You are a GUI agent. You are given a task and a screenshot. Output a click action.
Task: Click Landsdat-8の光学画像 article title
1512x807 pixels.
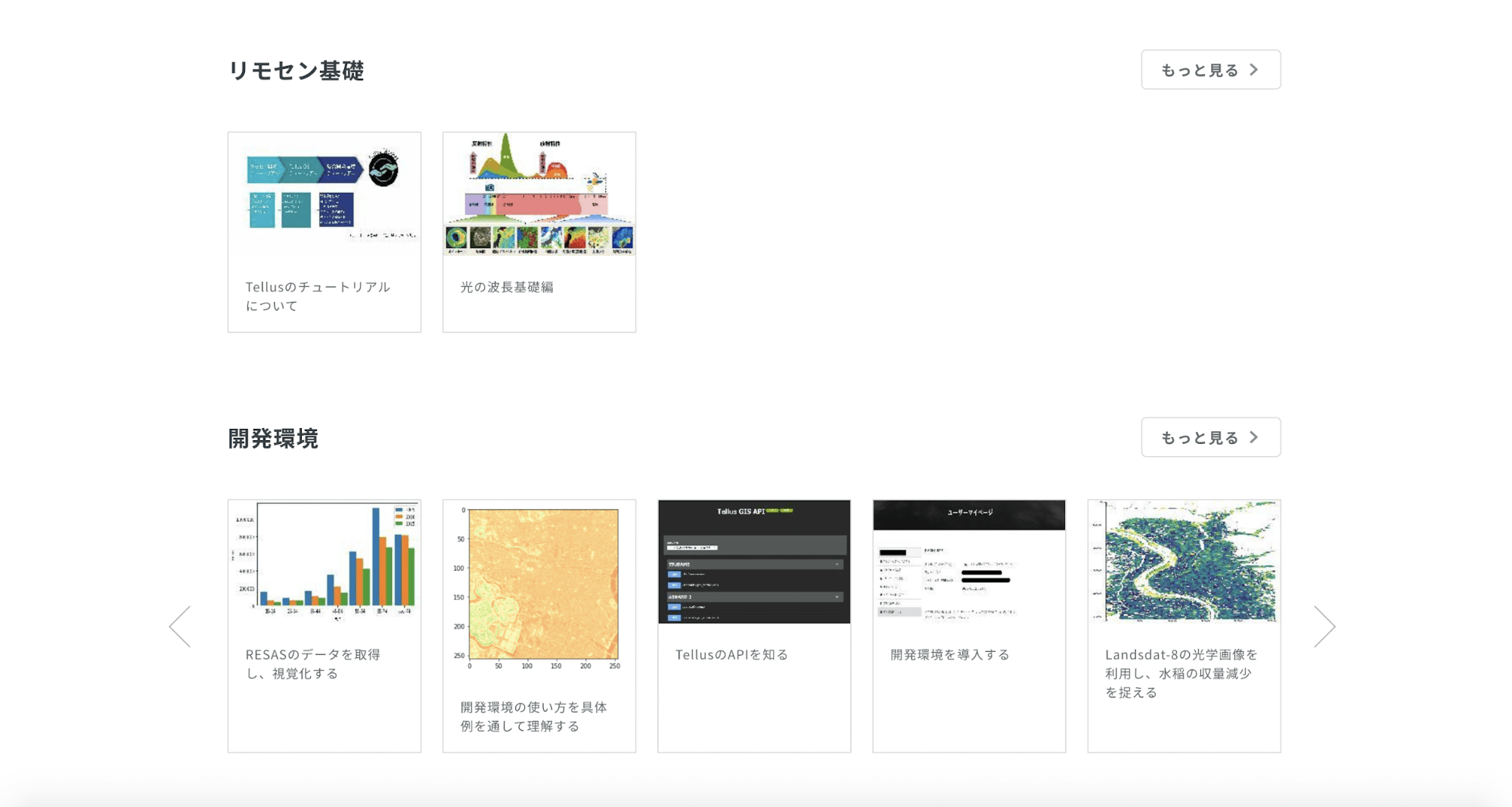(1181, 673)
